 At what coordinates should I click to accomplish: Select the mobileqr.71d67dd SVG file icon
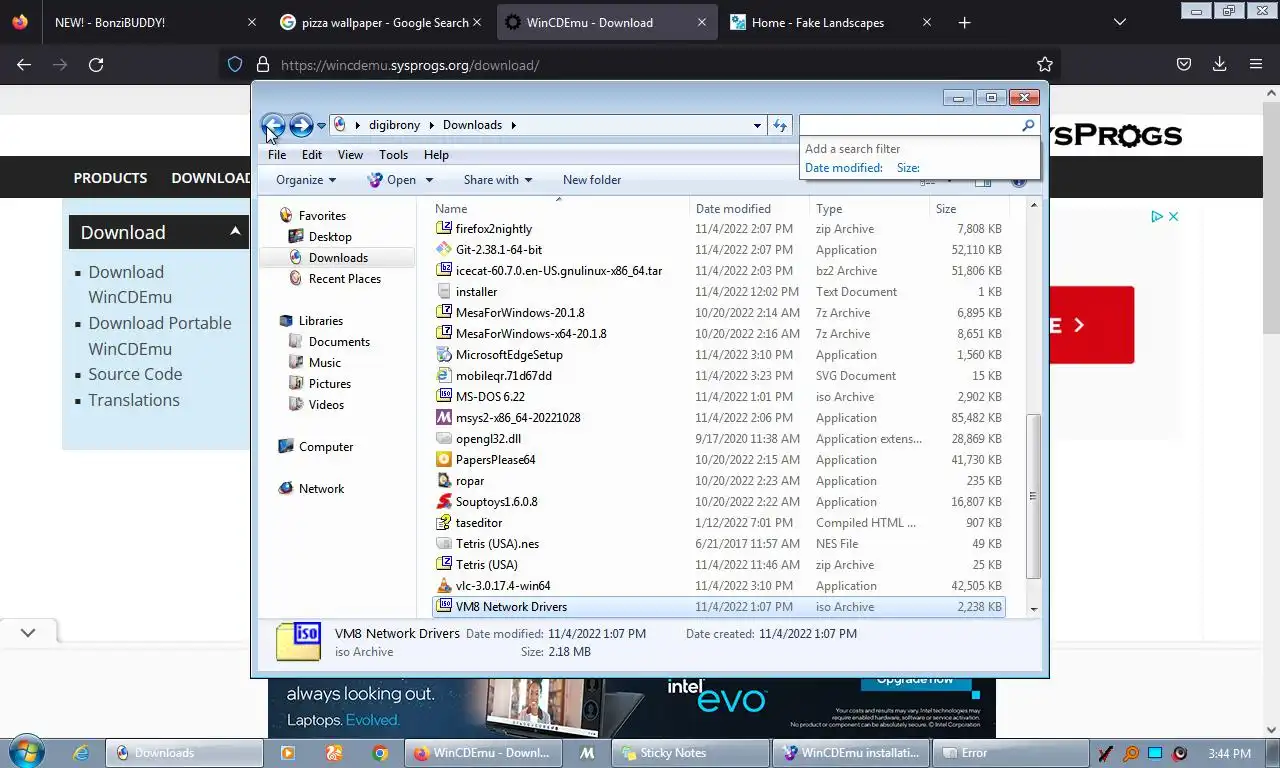tap(445, 376)
